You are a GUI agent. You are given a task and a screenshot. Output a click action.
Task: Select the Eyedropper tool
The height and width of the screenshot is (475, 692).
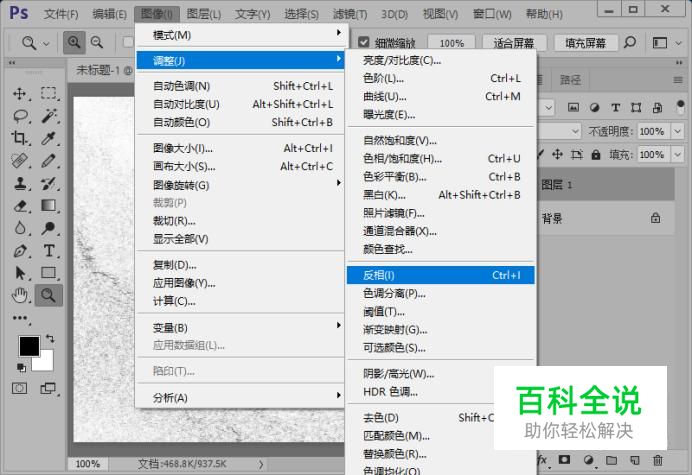(49, 138)
